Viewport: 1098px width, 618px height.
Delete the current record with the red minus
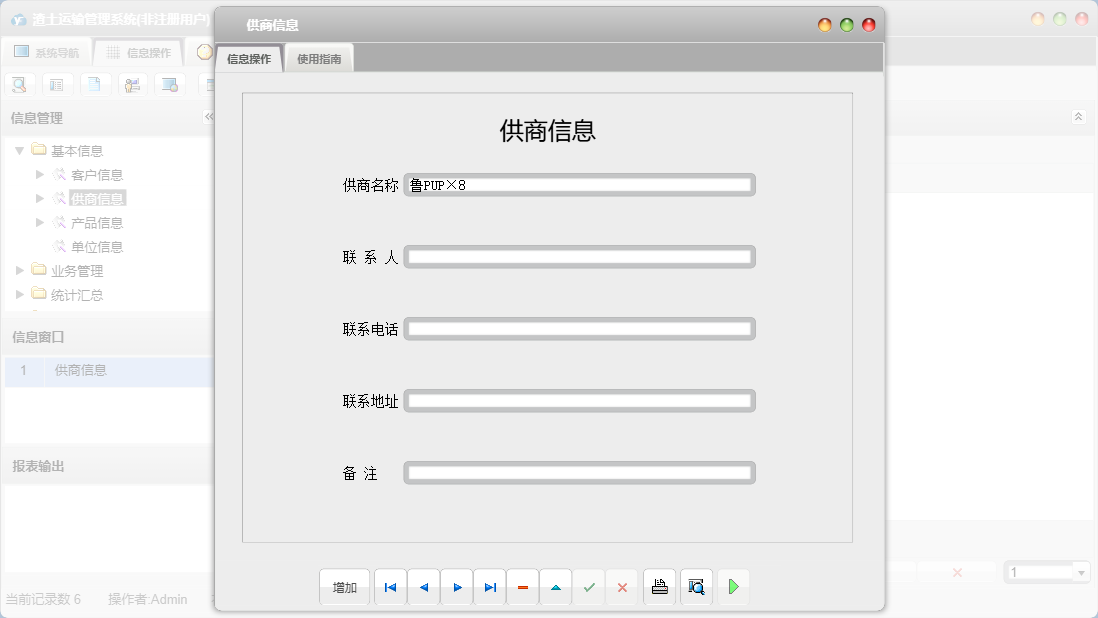(523, 587)
